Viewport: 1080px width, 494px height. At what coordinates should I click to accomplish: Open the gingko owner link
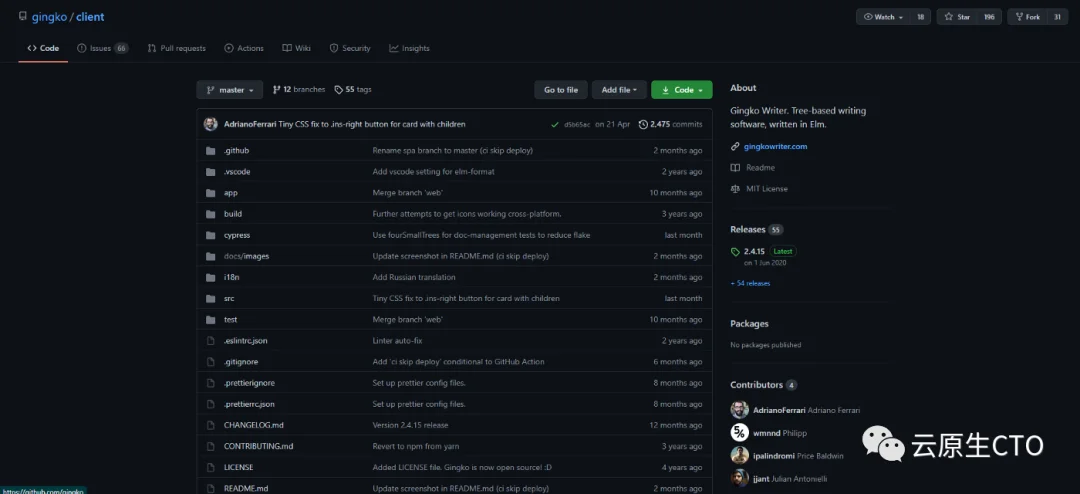point(49,17)
